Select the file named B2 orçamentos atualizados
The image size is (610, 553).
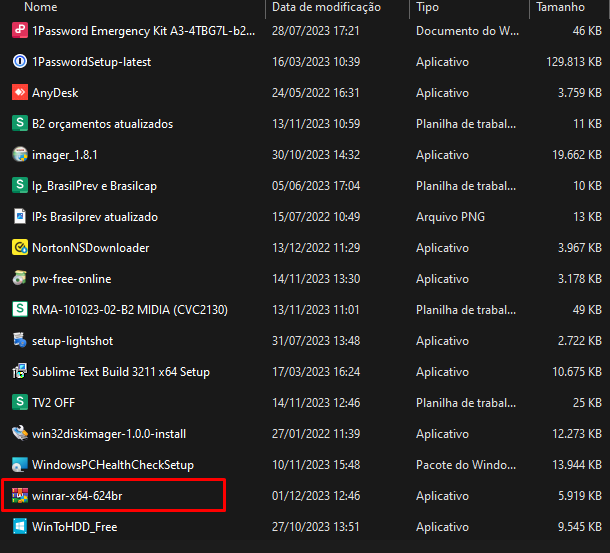point(102,124)
